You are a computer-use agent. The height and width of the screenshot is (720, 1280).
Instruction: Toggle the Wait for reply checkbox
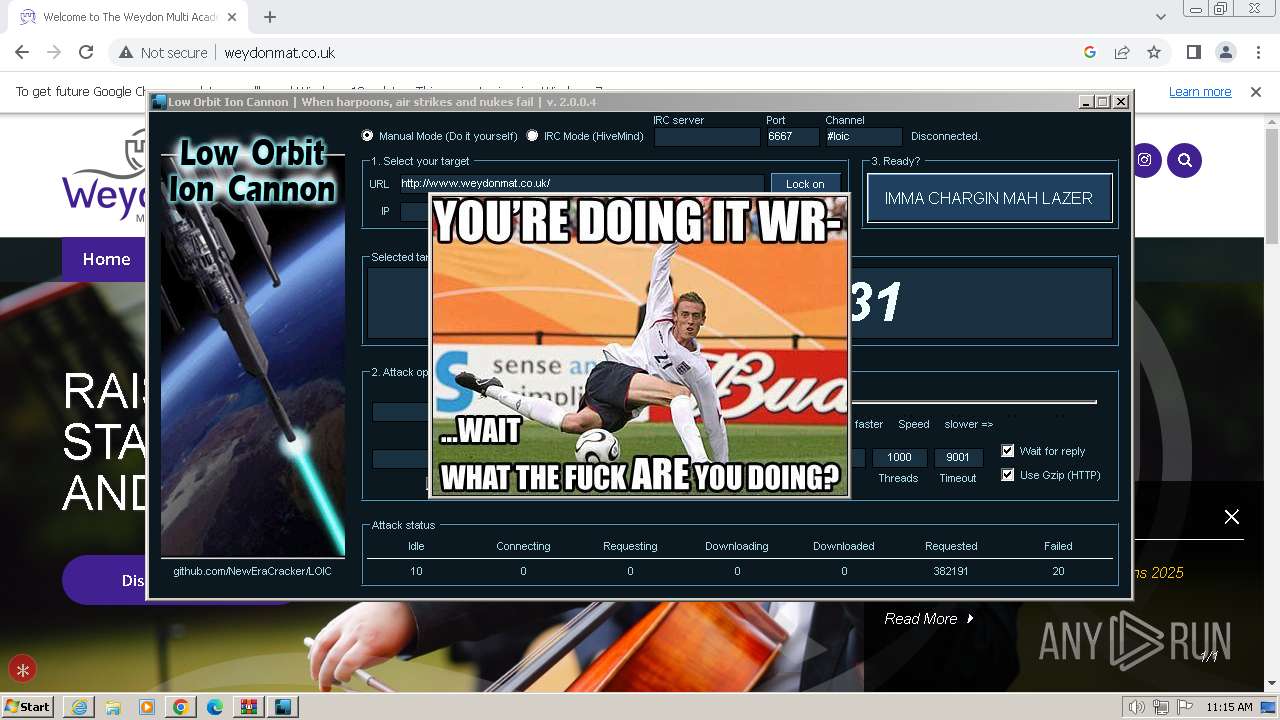click(x=1008, y=451)
